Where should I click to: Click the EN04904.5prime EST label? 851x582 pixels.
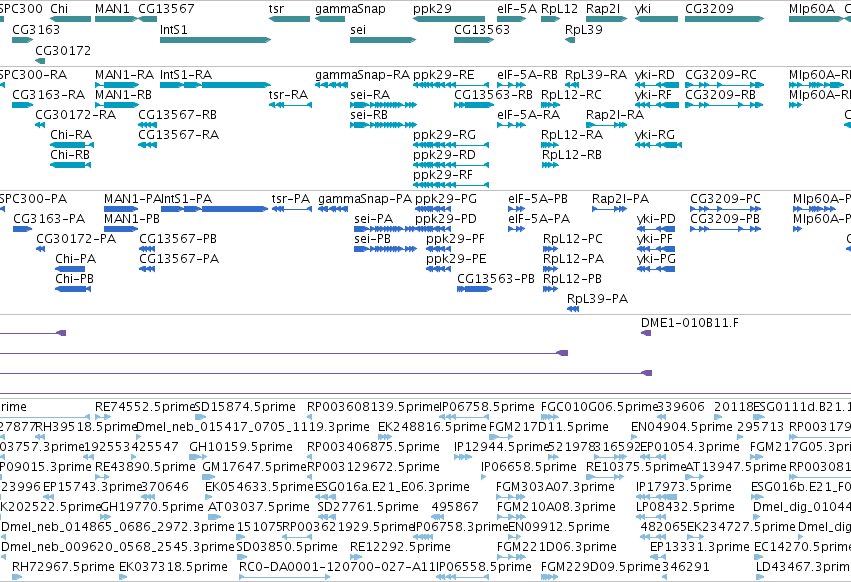click(682, 427)
